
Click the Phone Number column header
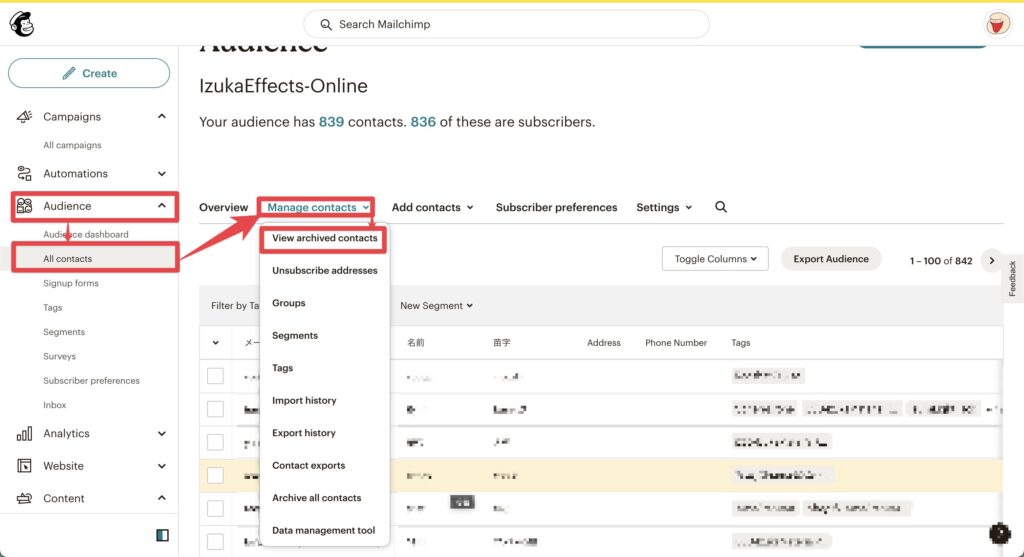(x=676, y=343)
